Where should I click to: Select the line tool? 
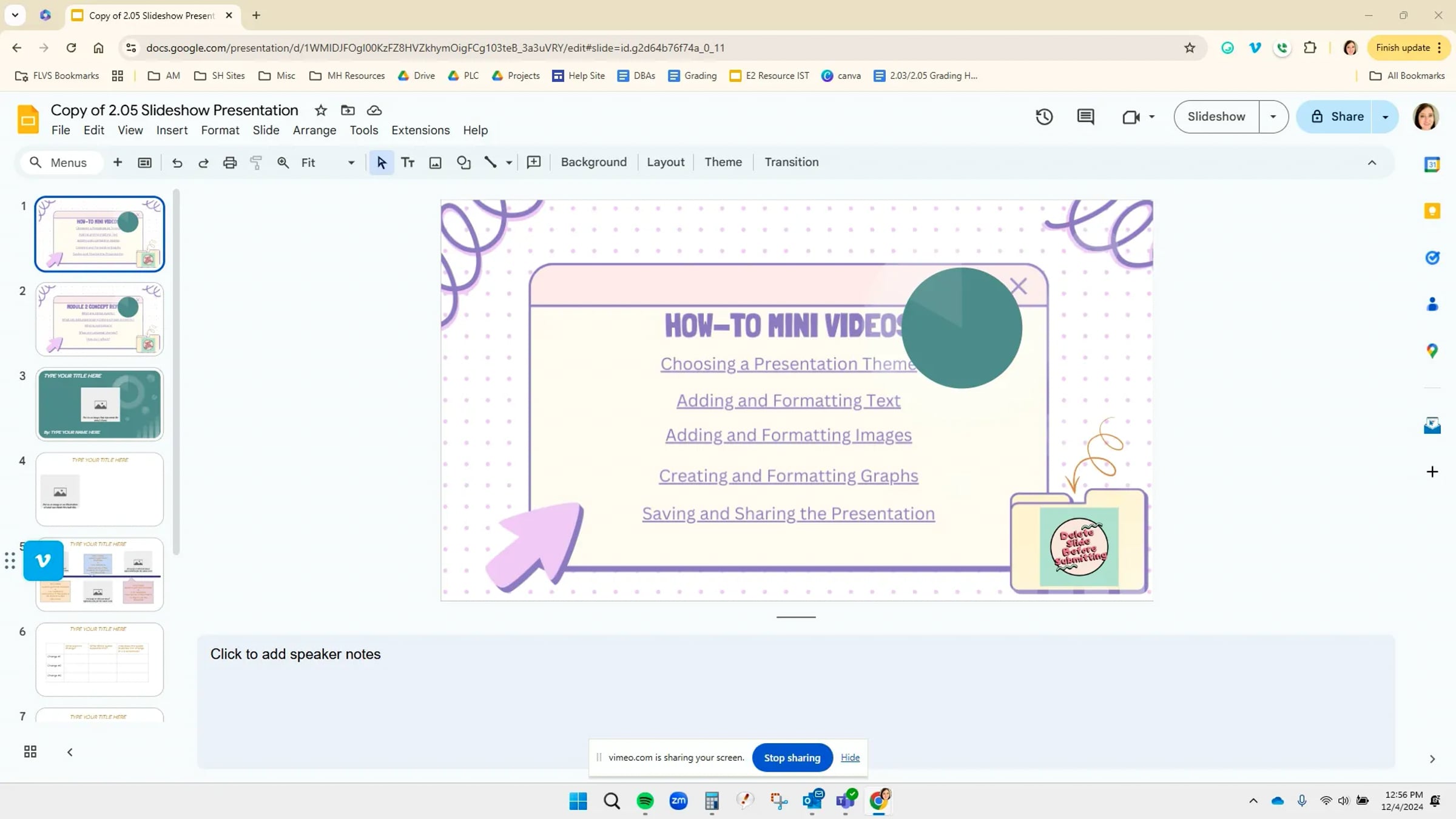coord(490,162)
